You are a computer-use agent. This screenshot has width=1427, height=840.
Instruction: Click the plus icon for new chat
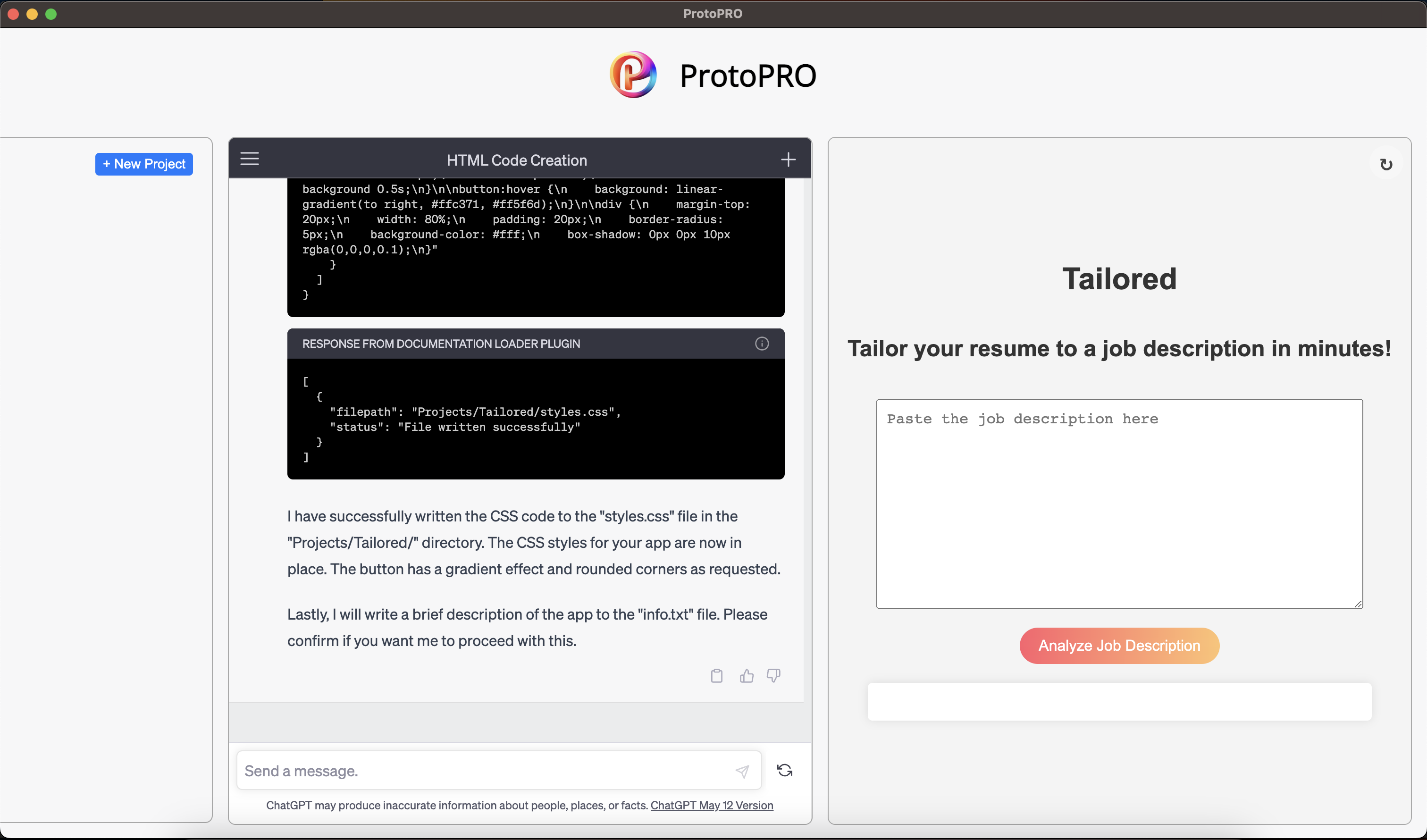pos(788,160)
